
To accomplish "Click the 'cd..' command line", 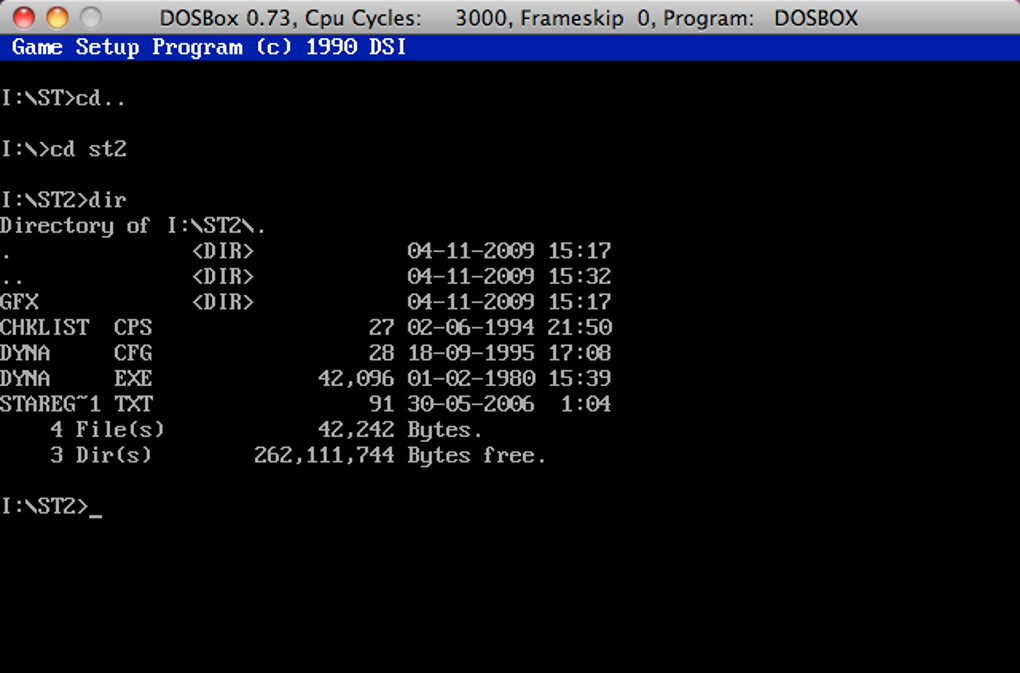I will click(x=63, y=98).
